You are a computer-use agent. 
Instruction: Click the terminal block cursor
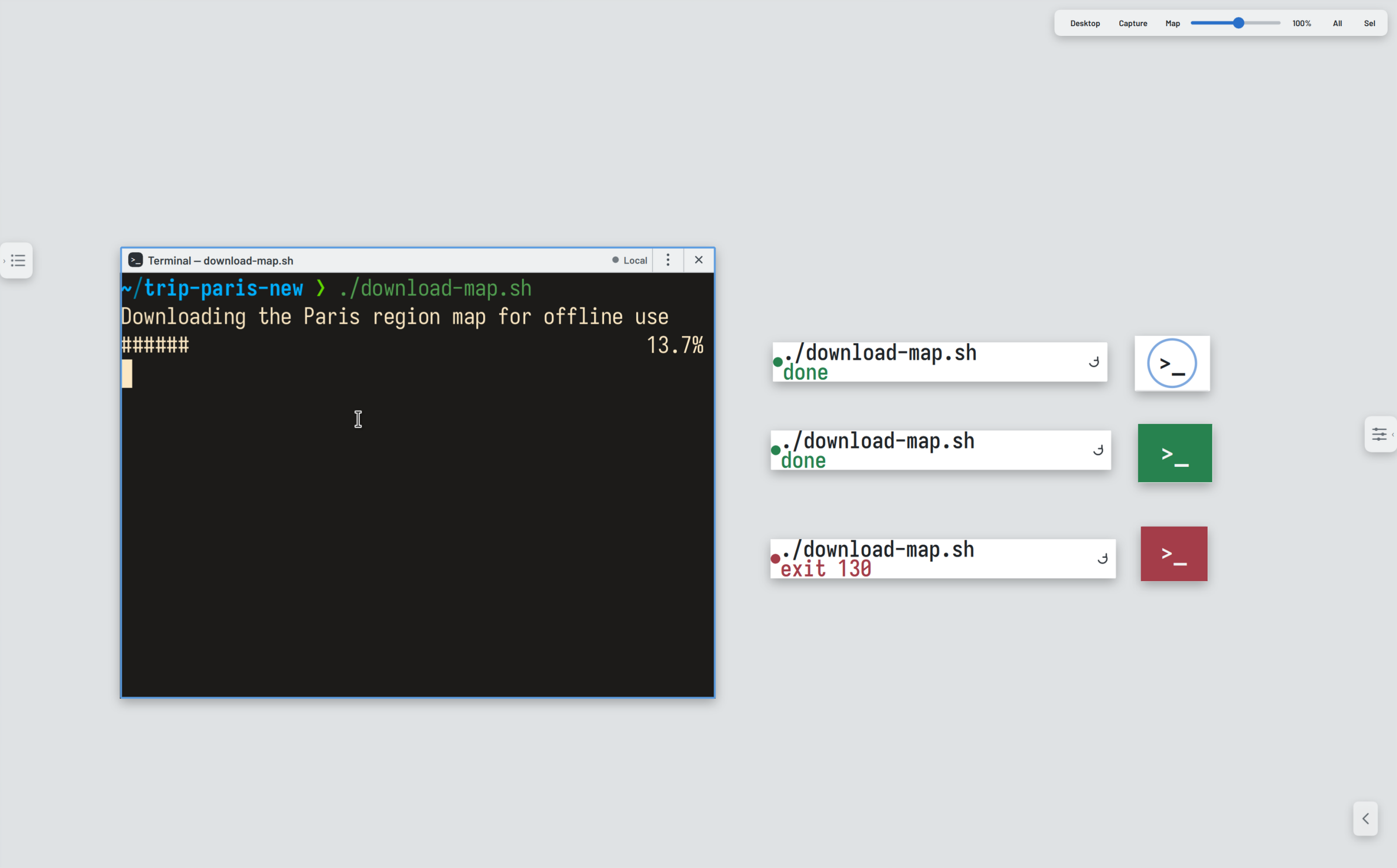127,374
